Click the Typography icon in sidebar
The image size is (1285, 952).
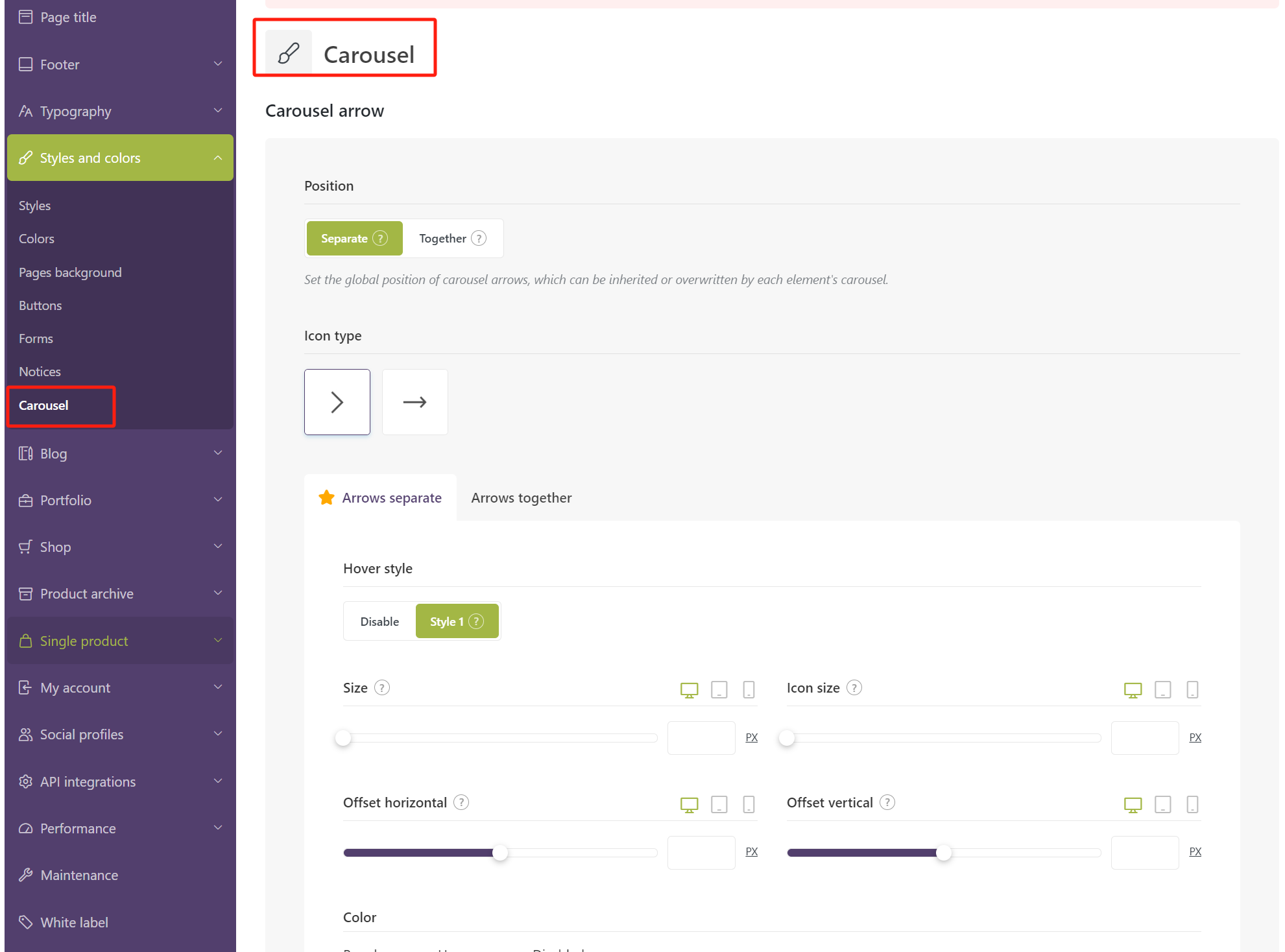pos(26,111)
